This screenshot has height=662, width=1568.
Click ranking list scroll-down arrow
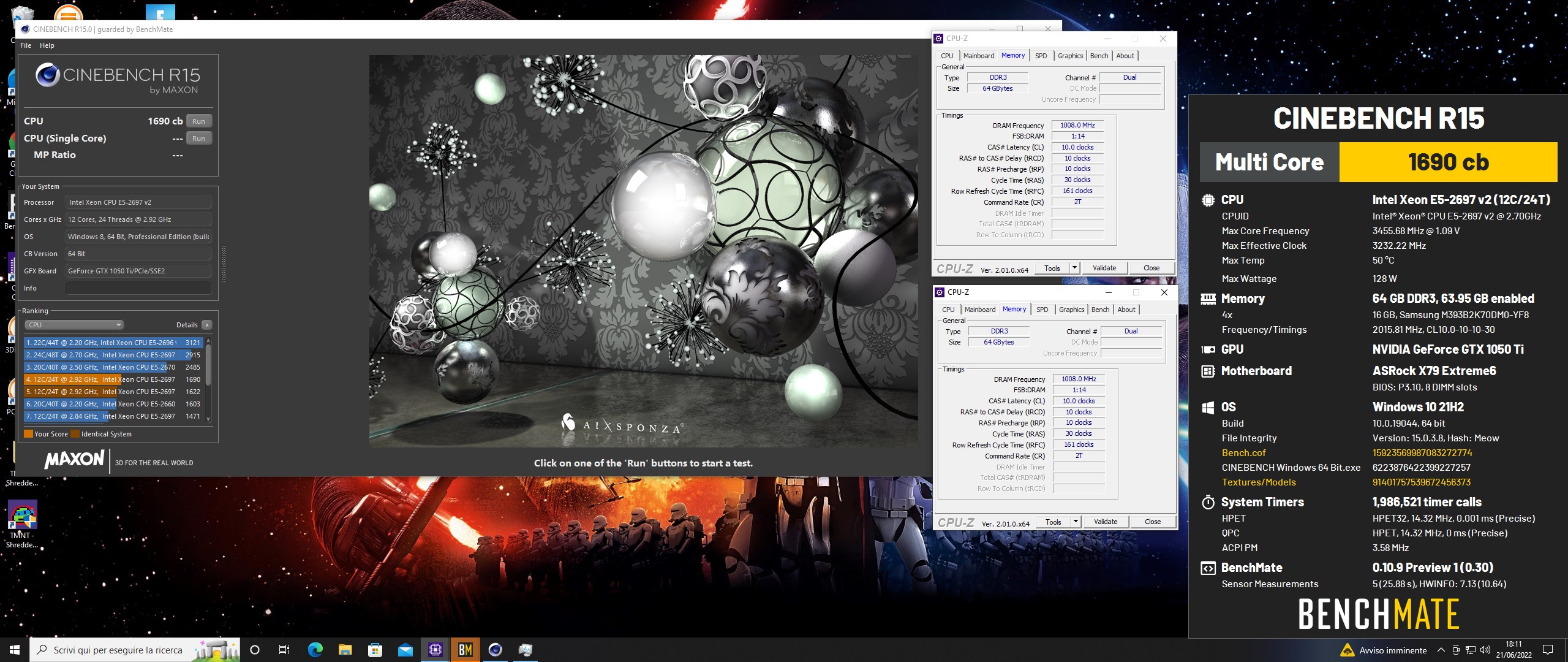[x=208, y=419]
